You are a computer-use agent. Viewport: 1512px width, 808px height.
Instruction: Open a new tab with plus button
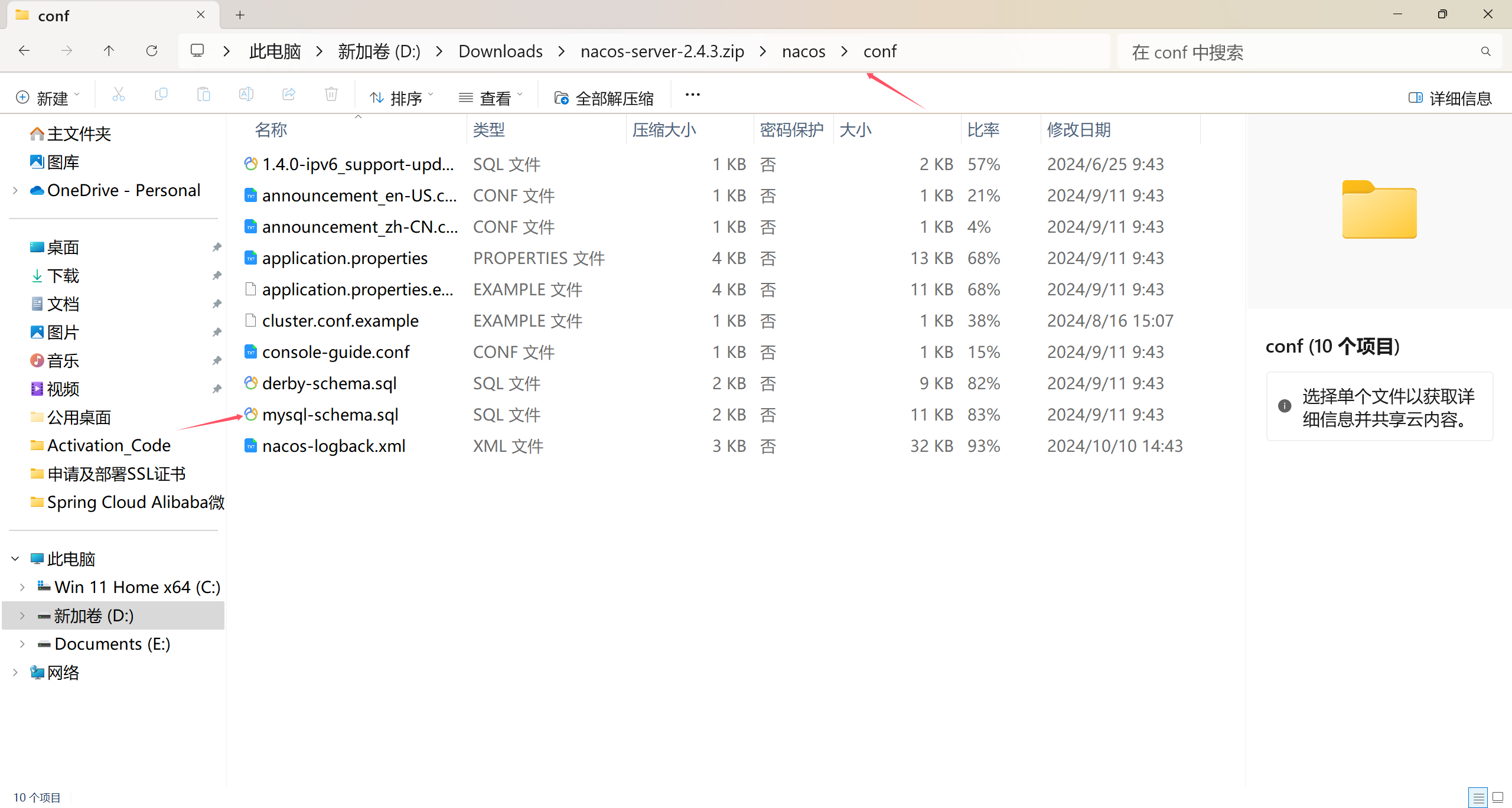pos(240,15)
